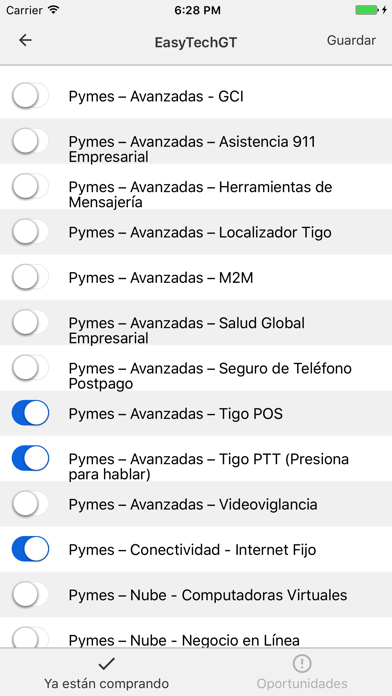This screenshot has height=696, width=392.
Task: Open the Ya están comprando tab
Action: tap(107, 672)
